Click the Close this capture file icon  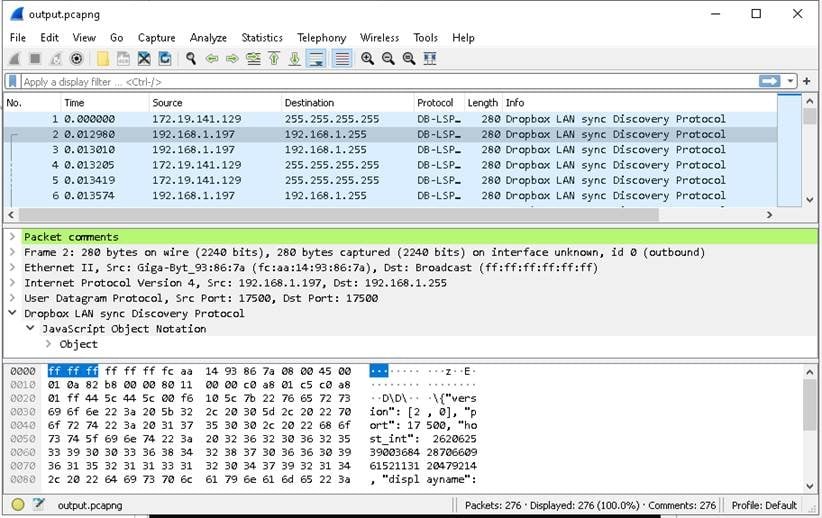[x=144, y=59]
